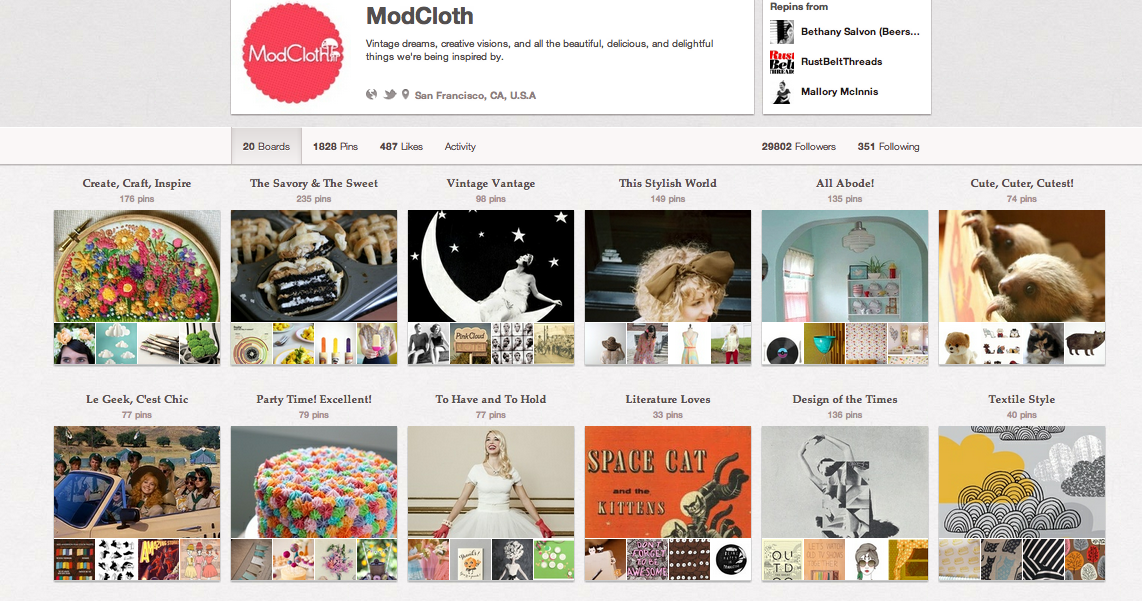Open the 487 Likes tab
Screen dimensions: 1142x601
(x=401, y=146)
